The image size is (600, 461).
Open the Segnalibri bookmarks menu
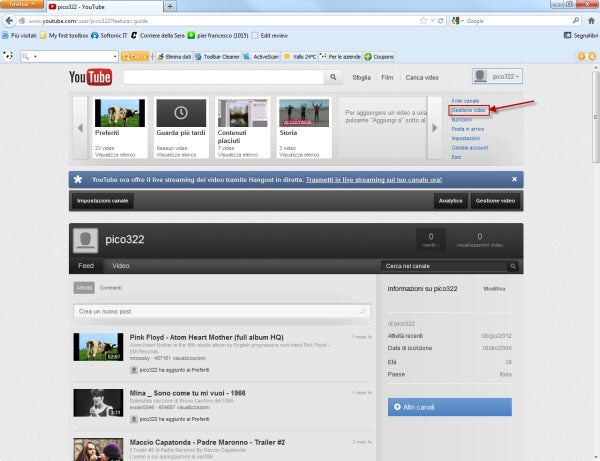point(581,36)
